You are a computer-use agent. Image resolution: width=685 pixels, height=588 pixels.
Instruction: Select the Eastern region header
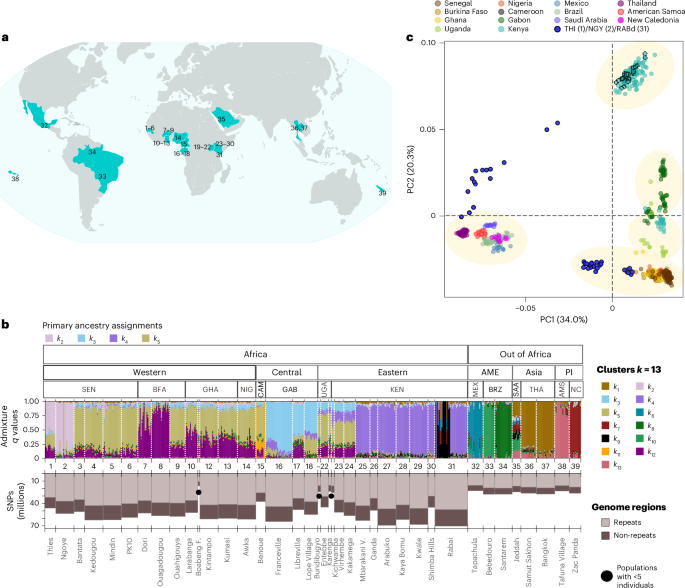392,372
